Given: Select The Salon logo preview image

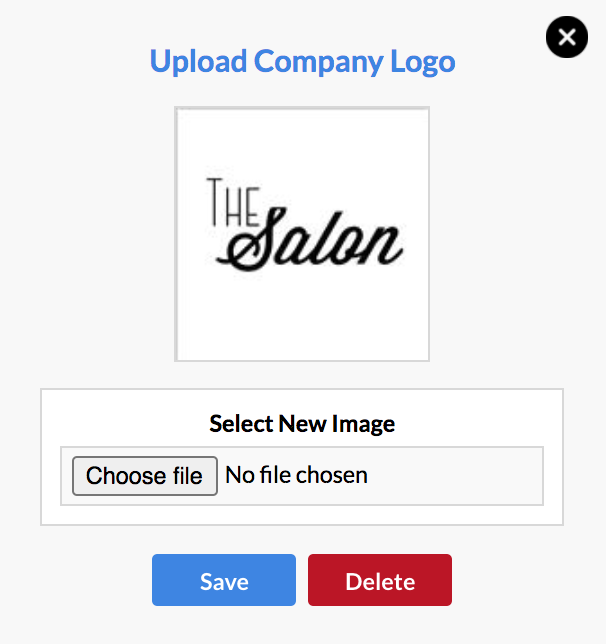Looking at the screenshot, I should (x=302, y=234).
